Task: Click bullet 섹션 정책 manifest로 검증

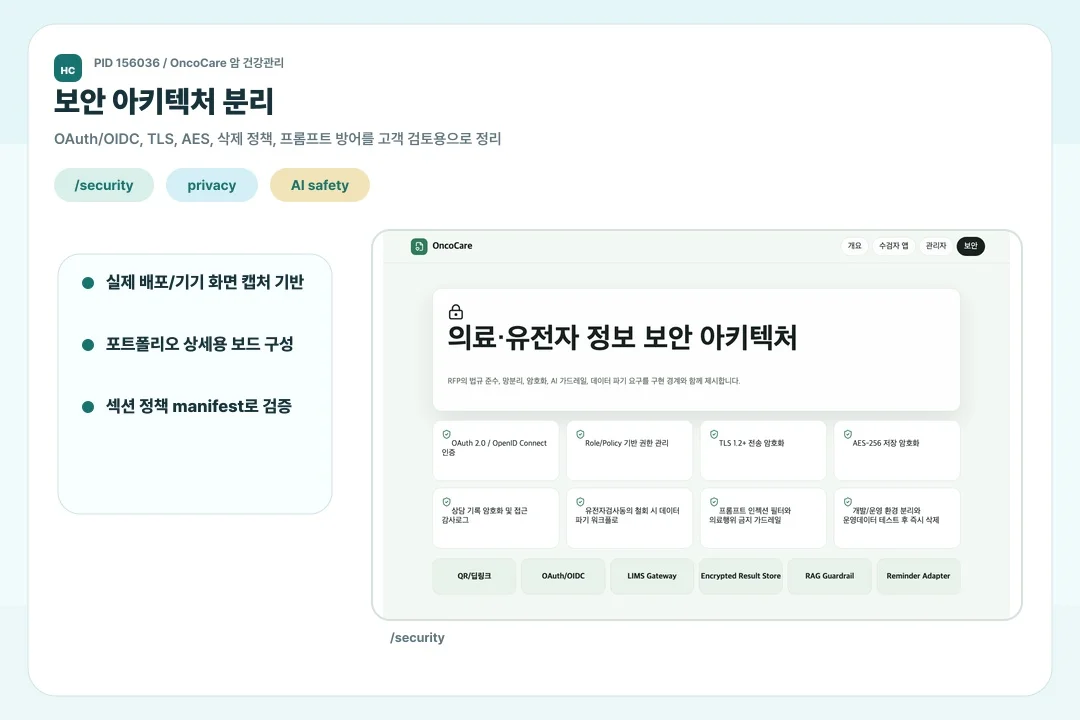Action: click(x=199, y=406)
